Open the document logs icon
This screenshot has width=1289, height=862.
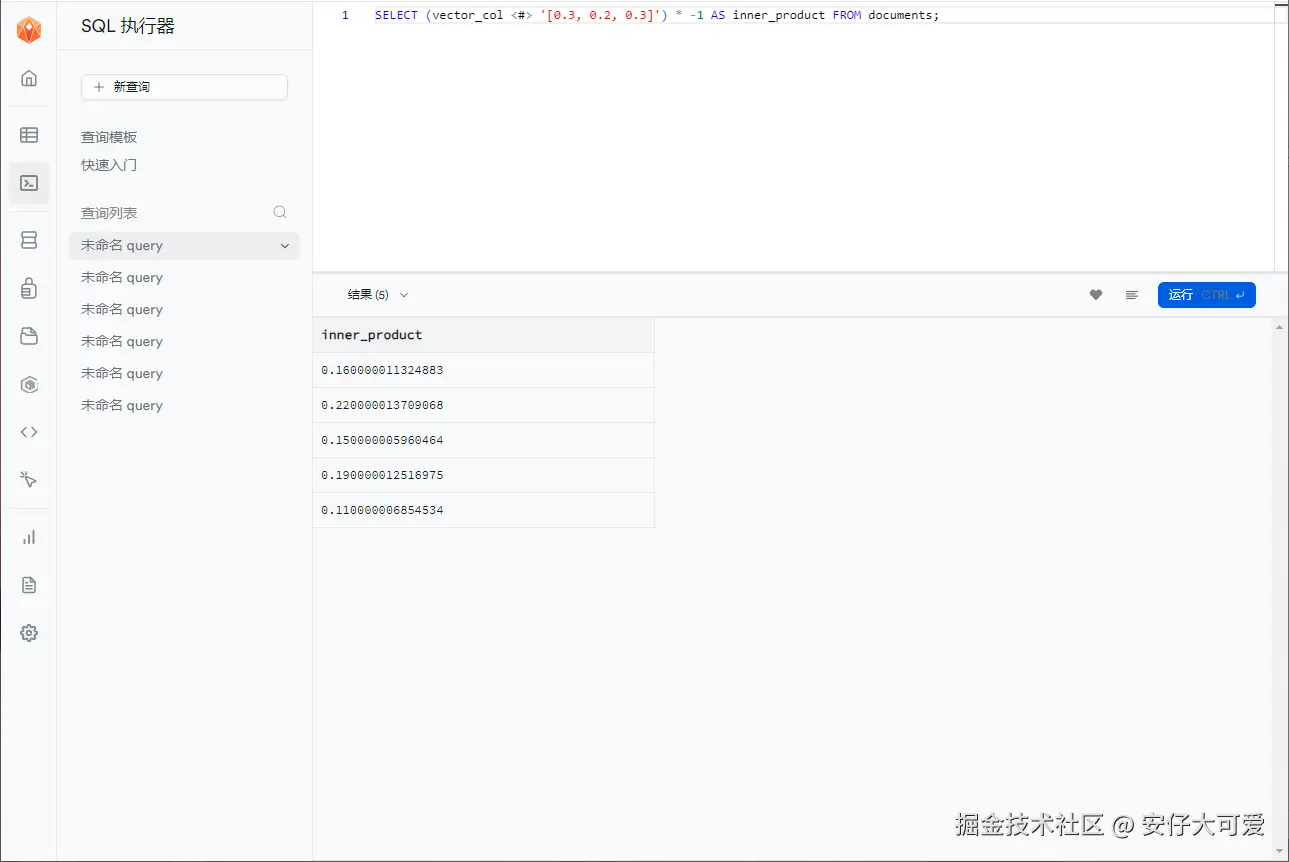29,585
